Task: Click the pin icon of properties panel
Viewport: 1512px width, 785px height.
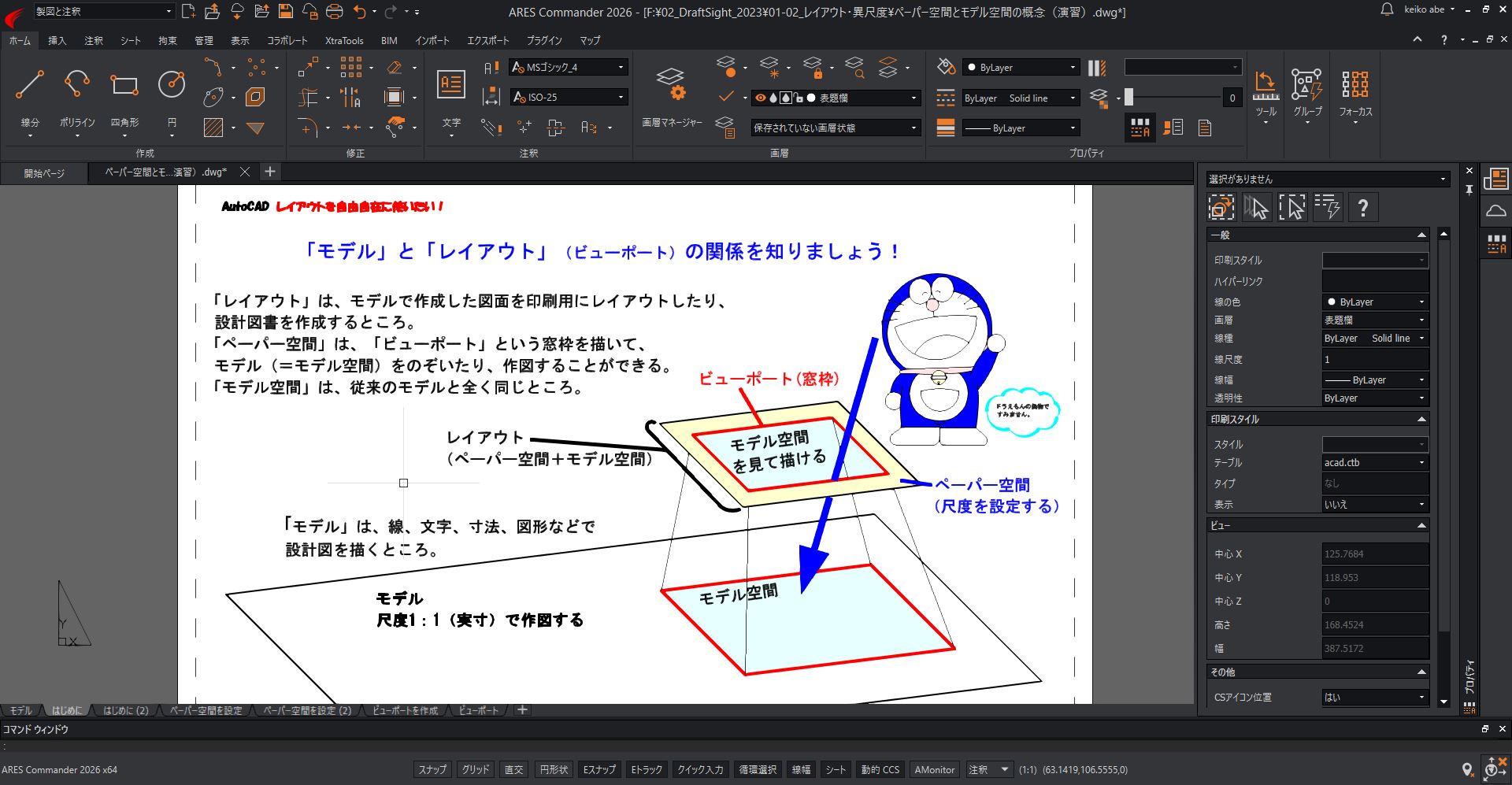Action: (1469, 190)
